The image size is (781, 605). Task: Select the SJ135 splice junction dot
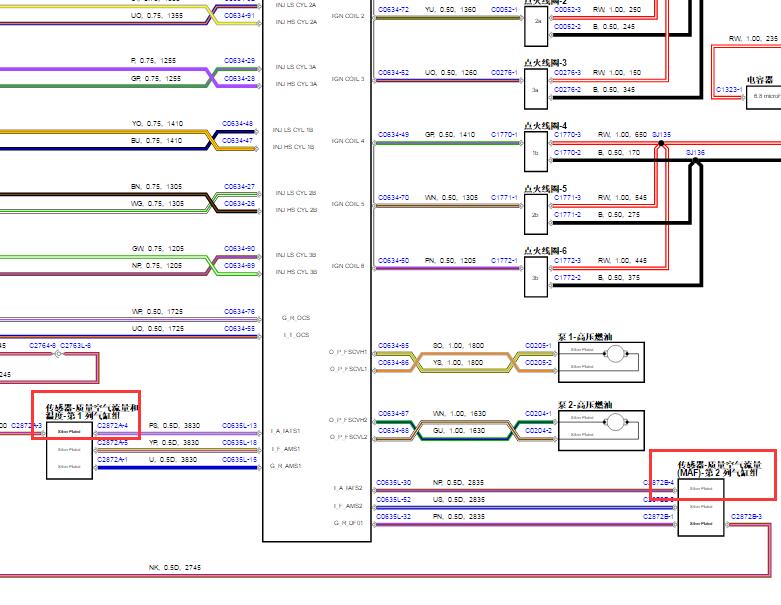[x=661, y=143]
